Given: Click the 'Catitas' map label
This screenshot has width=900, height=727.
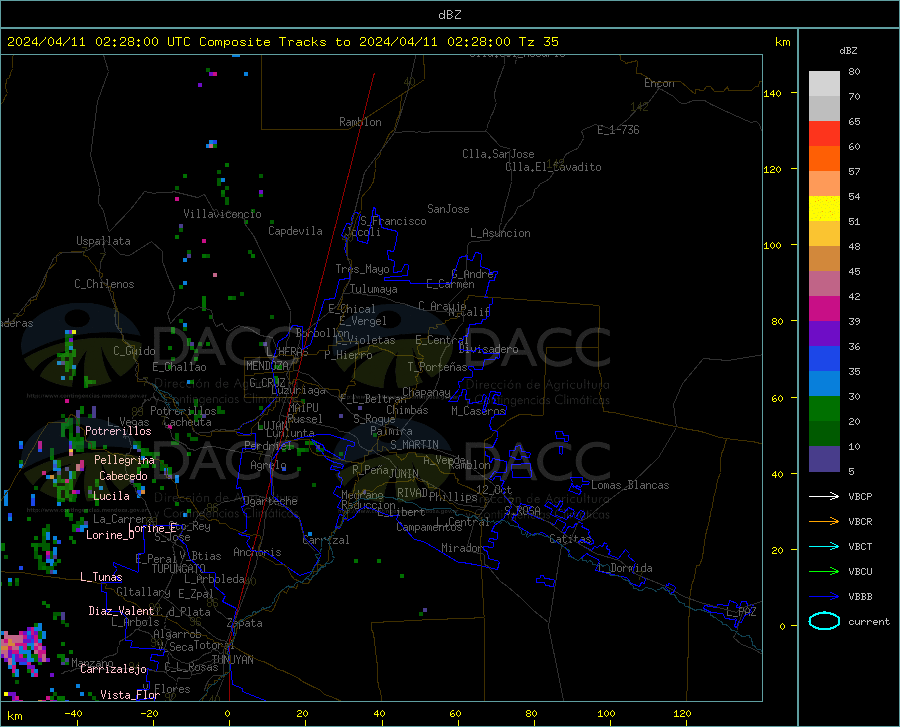Looking at the screenshot, I should pyautogui.click(x=570, y=539).
